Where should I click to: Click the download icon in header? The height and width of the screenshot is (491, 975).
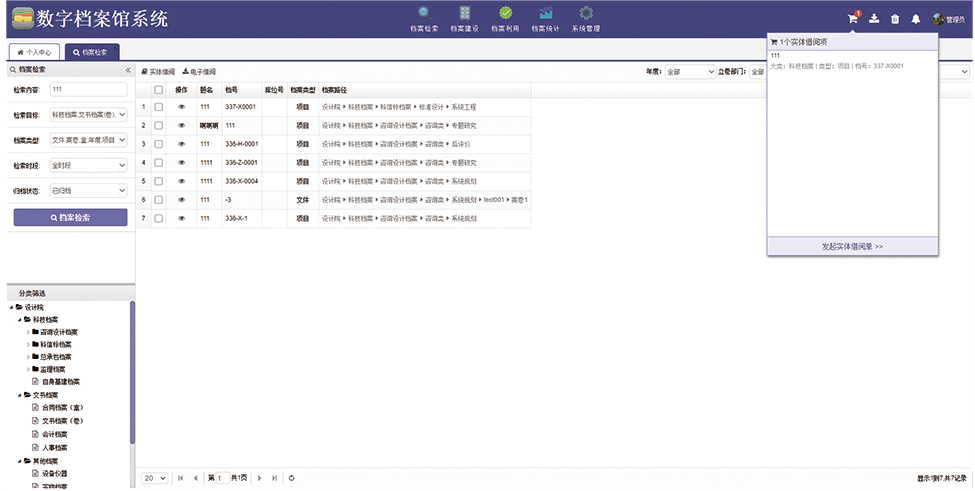874,18
